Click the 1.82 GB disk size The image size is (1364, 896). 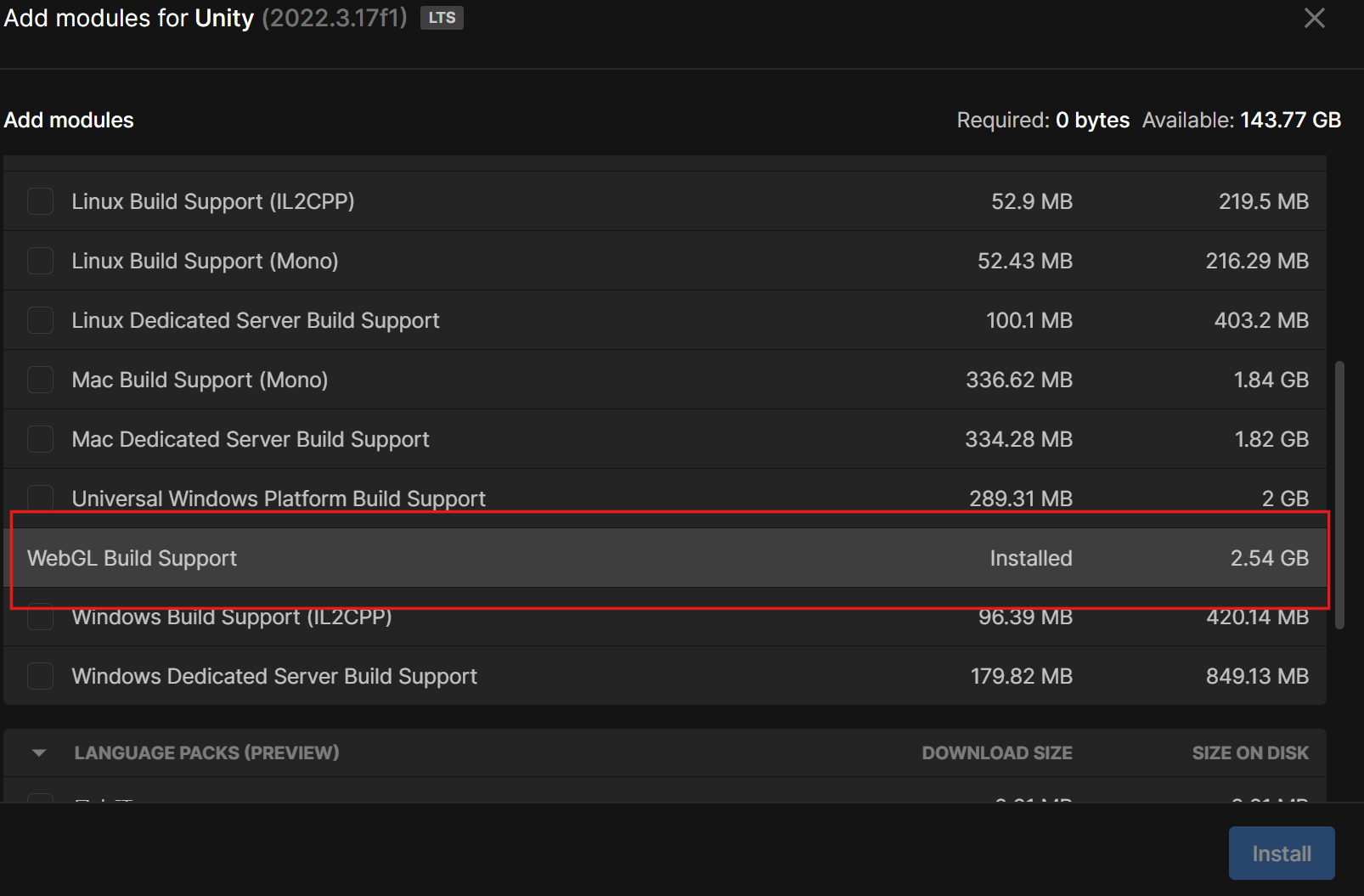[1271, 439]
